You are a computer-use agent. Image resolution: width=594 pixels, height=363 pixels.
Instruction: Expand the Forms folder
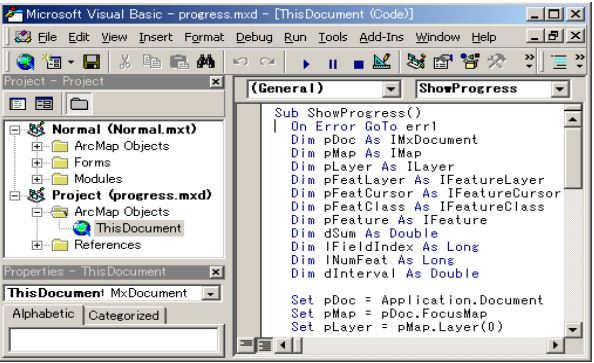pos(37,163)
